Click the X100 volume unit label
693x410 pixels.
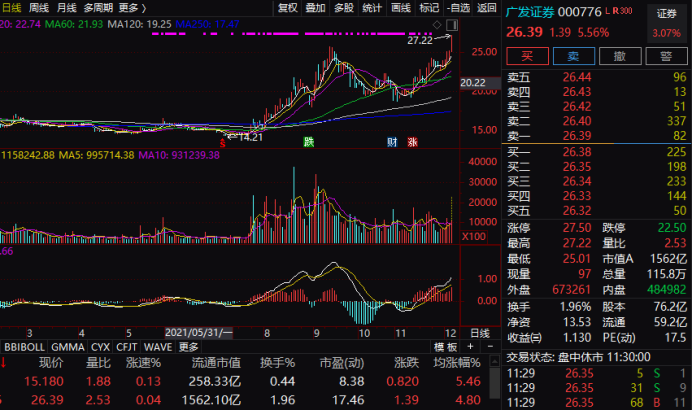click(473, 236)
